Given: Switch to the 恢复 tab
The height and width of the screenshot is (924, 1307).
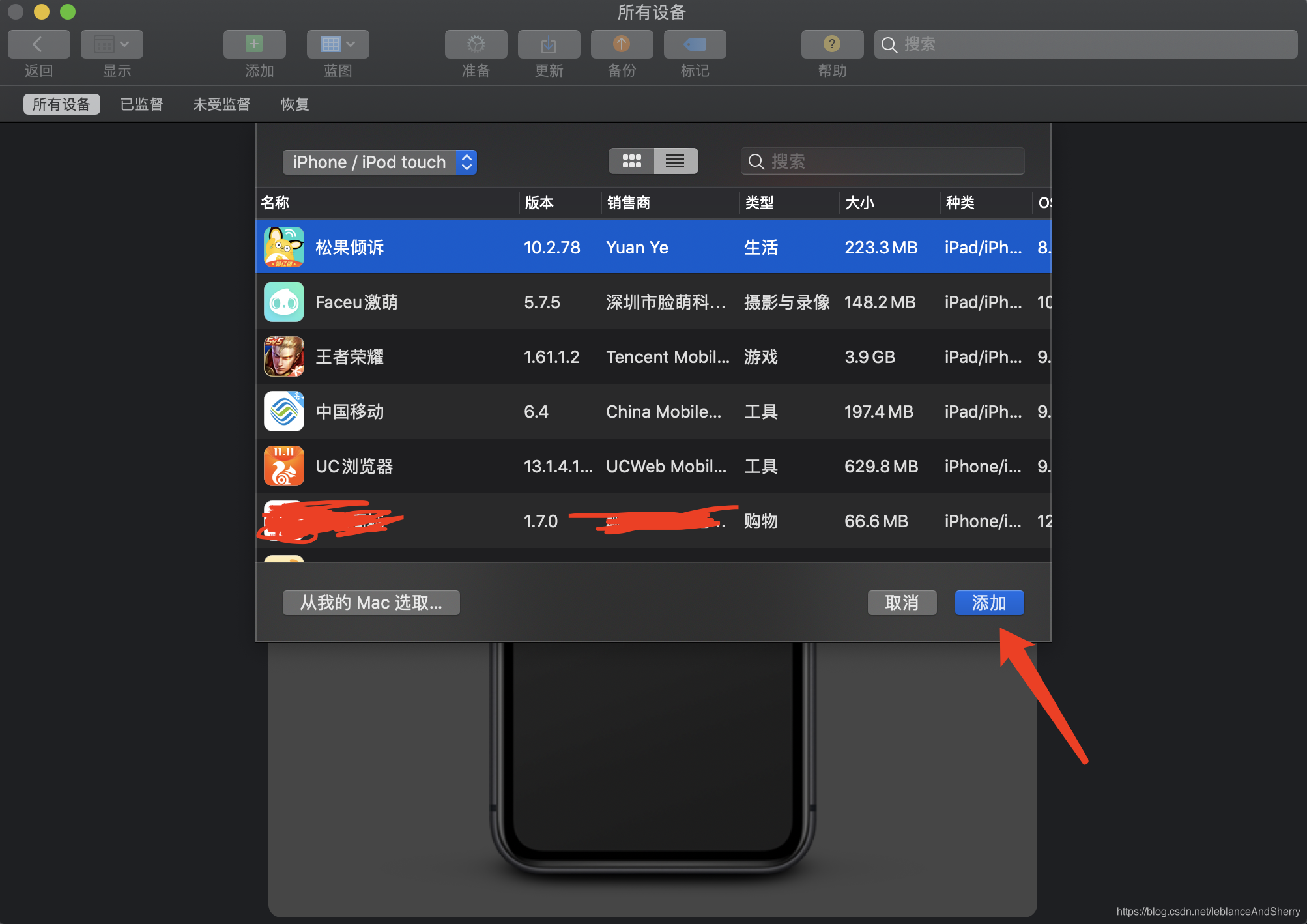Looking at the screenshot, I should point(294,104).
